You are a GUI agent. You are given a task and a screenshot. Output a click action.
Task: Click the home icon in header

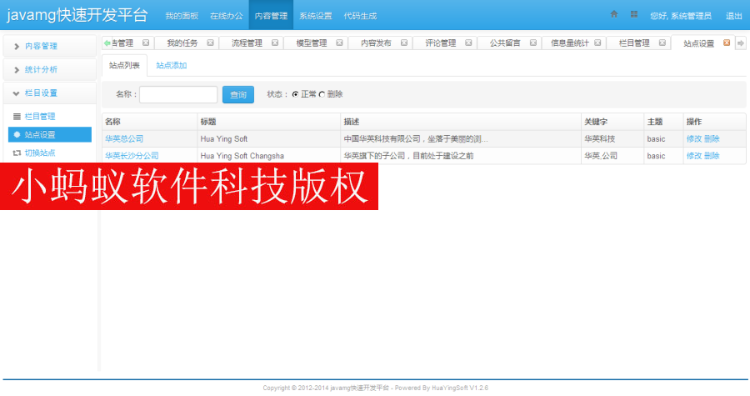pyautogui.click(x=614, y=14)
